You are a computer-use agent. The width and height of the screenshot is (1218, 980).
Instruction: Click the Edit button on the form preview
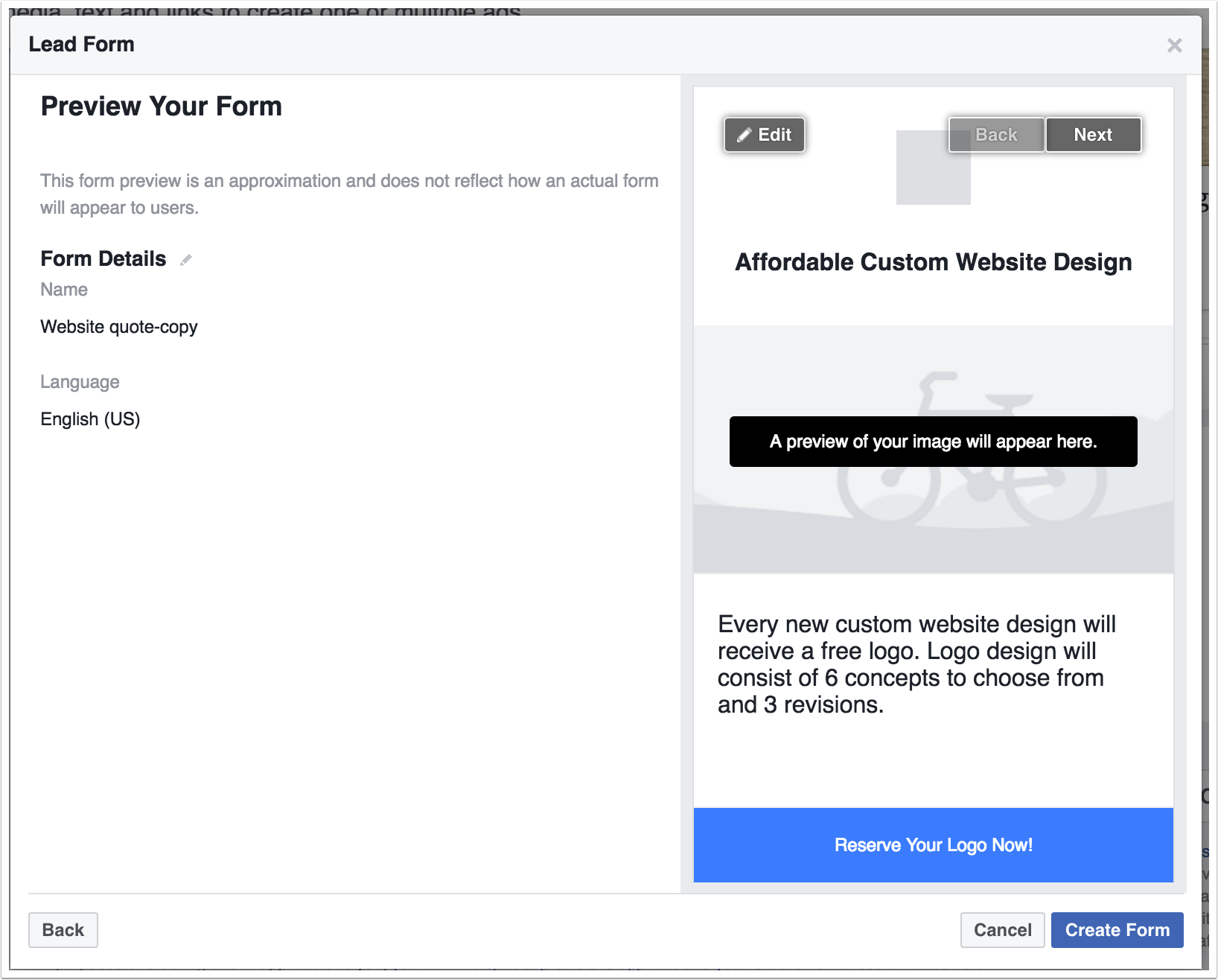(764, 135)
